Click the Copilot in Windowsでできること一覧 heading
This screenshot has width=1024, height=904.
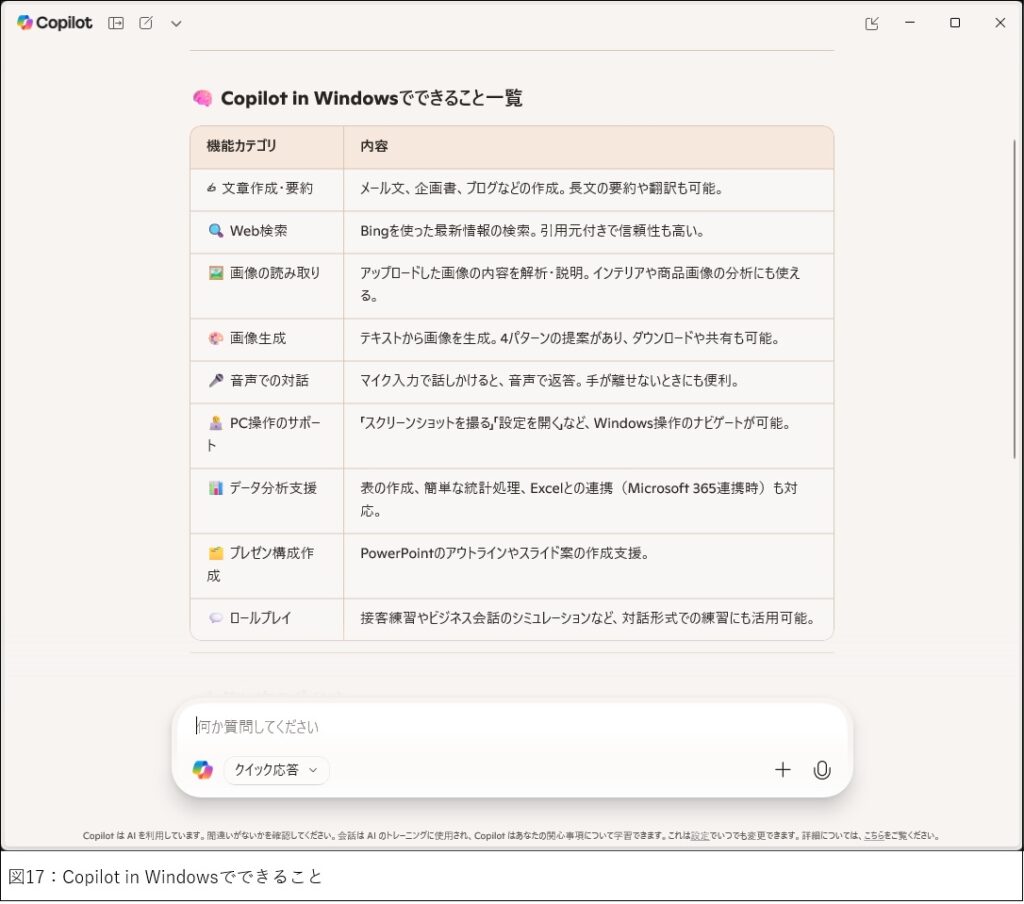pos(371,98)
